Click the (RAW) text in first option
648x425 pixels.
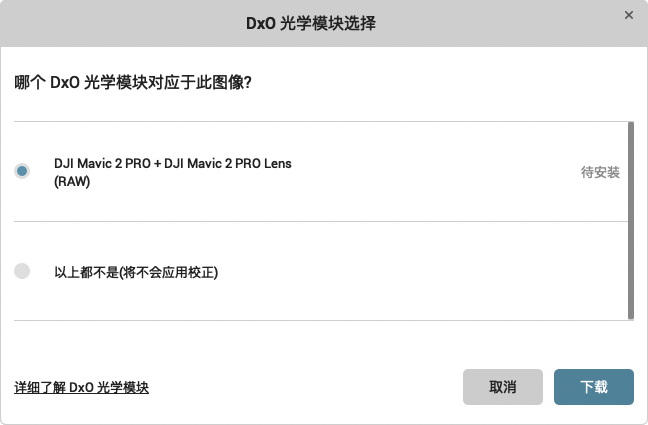click(x=72, y=181)
